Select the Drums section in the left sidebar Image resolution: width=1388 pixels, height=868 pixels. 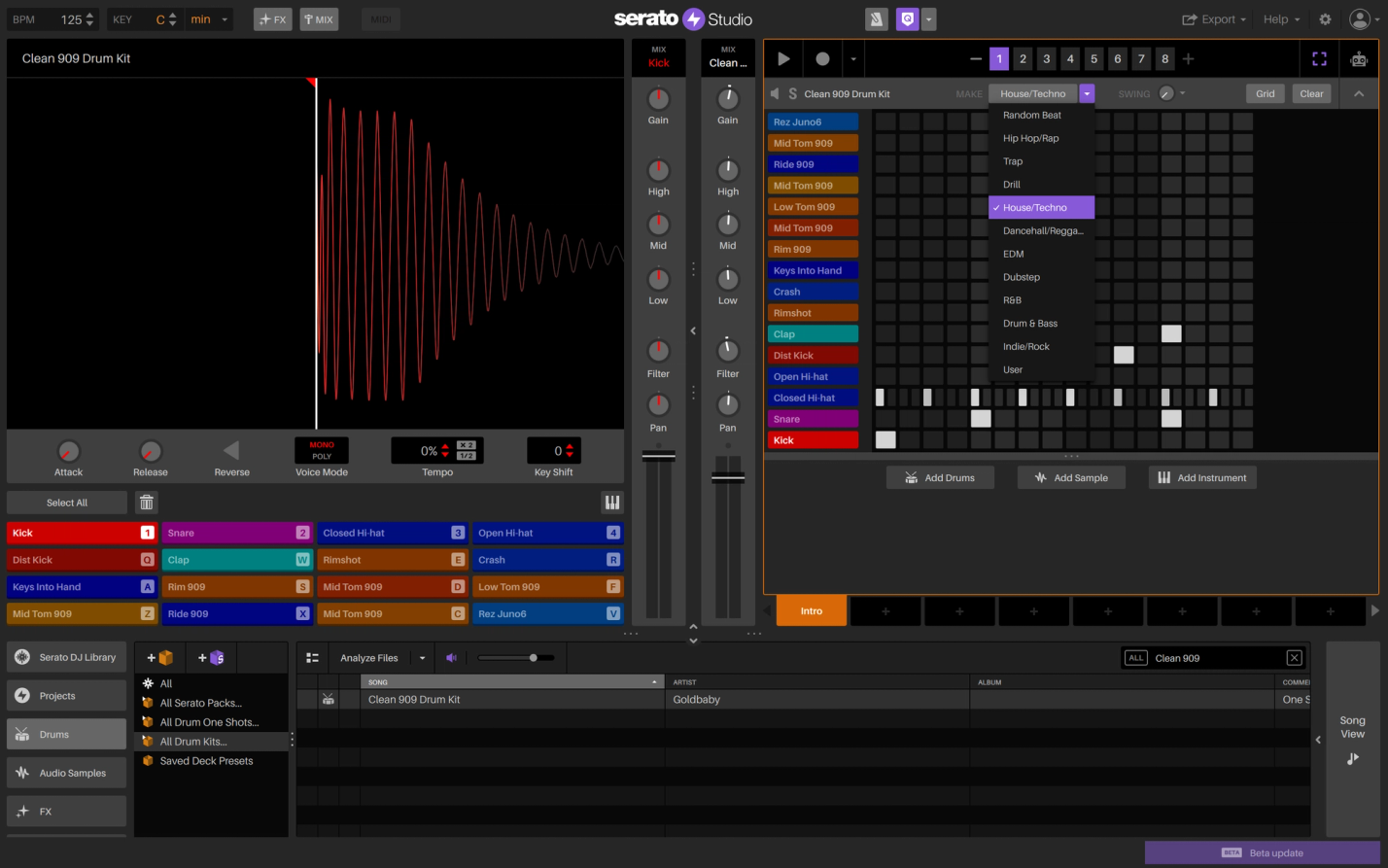65,734
